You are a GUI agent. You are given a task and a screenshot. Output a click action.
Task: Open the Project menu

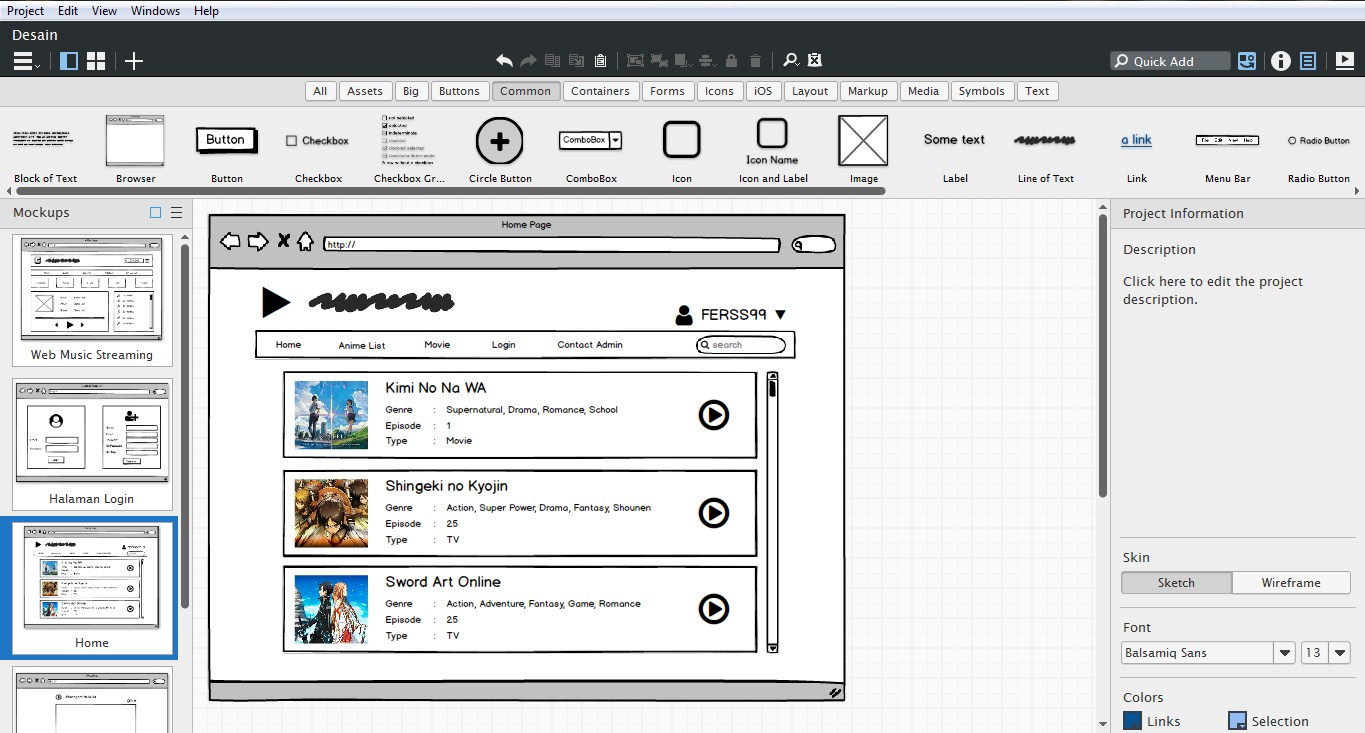pyautogui.click(x=24, y=10)
